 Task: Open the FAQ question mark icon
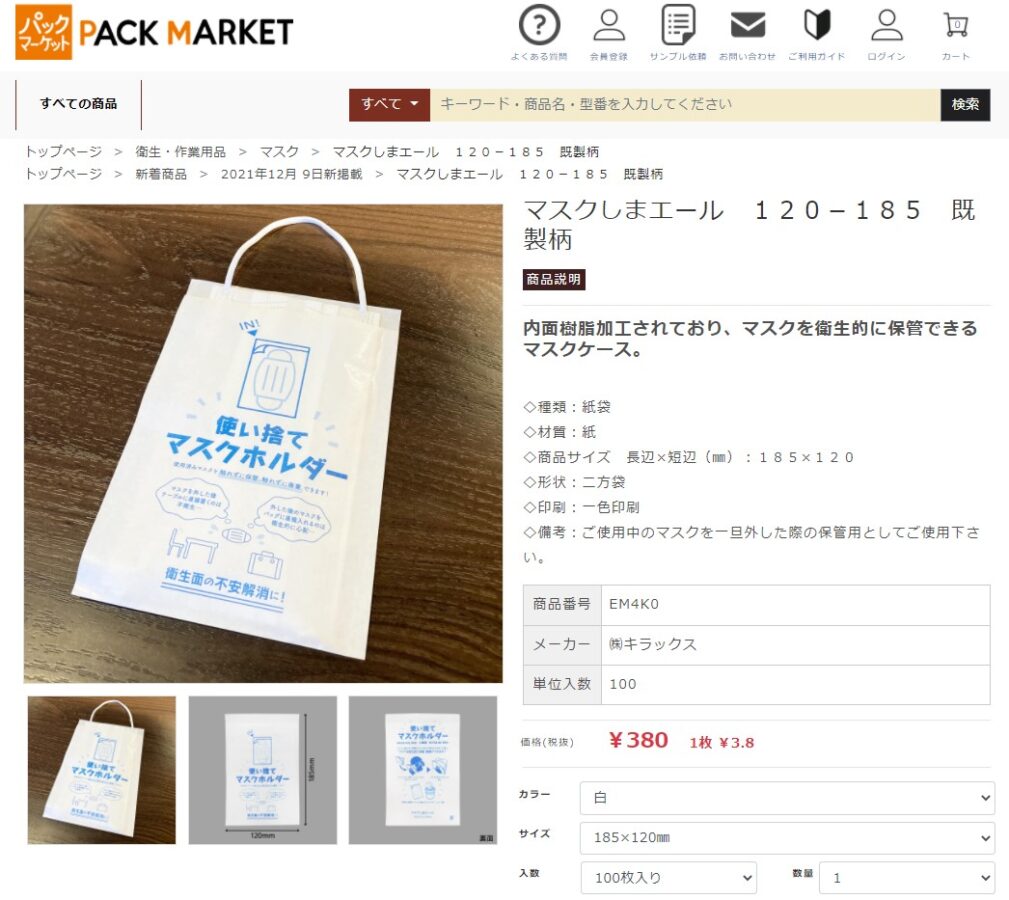[x=539, y=25]
